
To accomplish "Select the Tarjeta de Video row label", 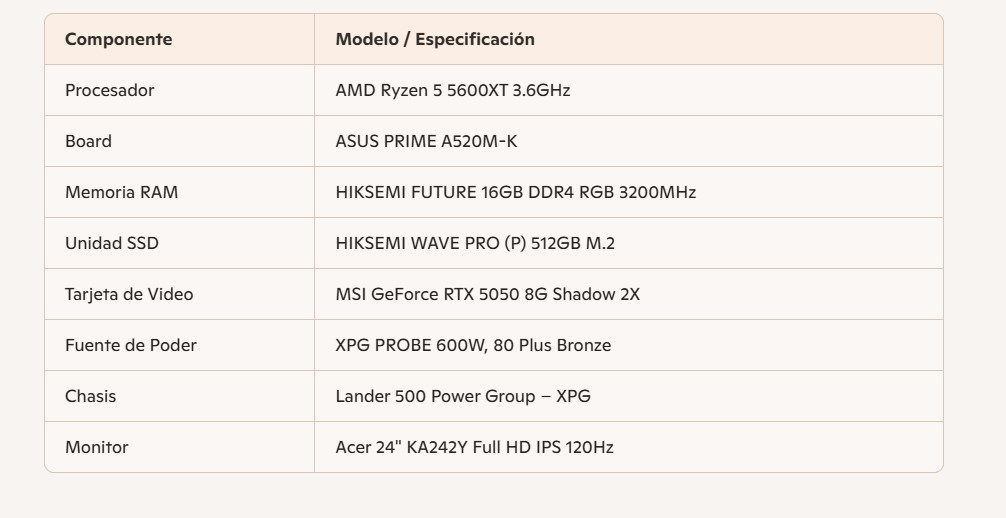I will [x=129, y=295].
